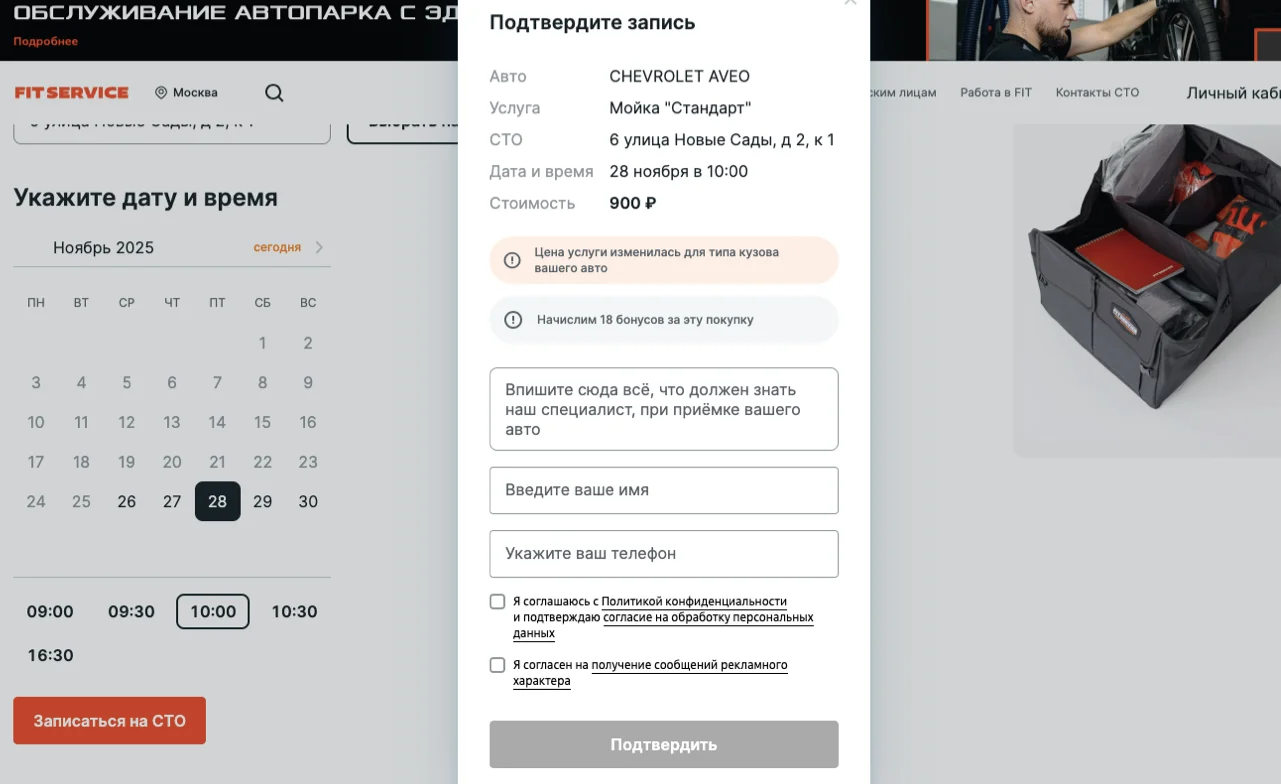The image size is (1281, 784).
Task: Click the Укажите ваш телефон field
Action: coord(663,554)
